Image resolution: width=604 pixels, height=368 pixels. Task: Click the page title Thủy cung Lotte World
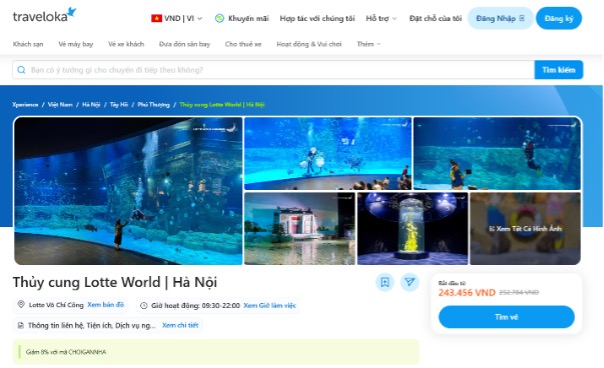[x=115, y=282]
